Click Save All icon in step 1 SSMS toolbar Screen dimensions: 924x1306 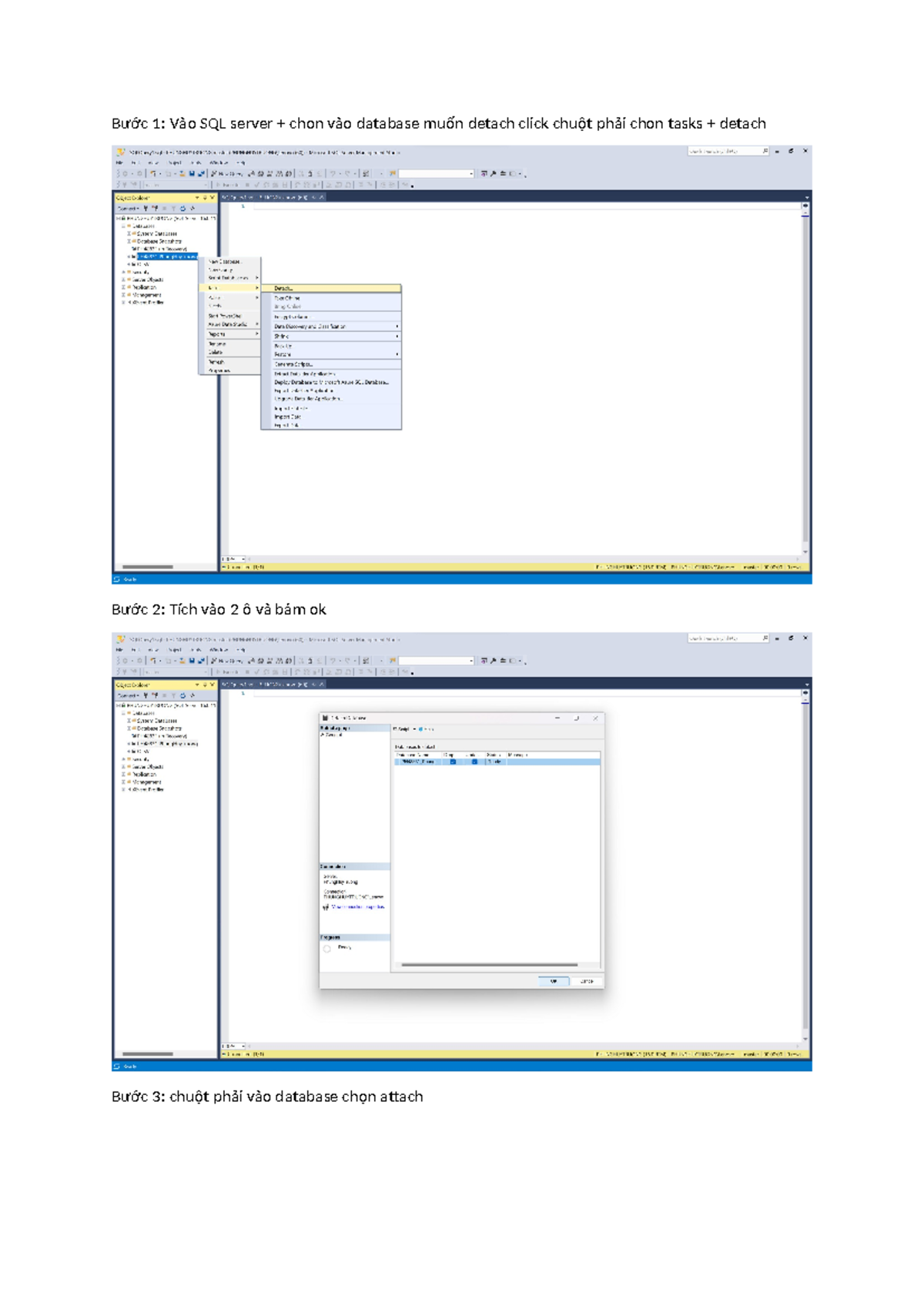click(201, 173)
